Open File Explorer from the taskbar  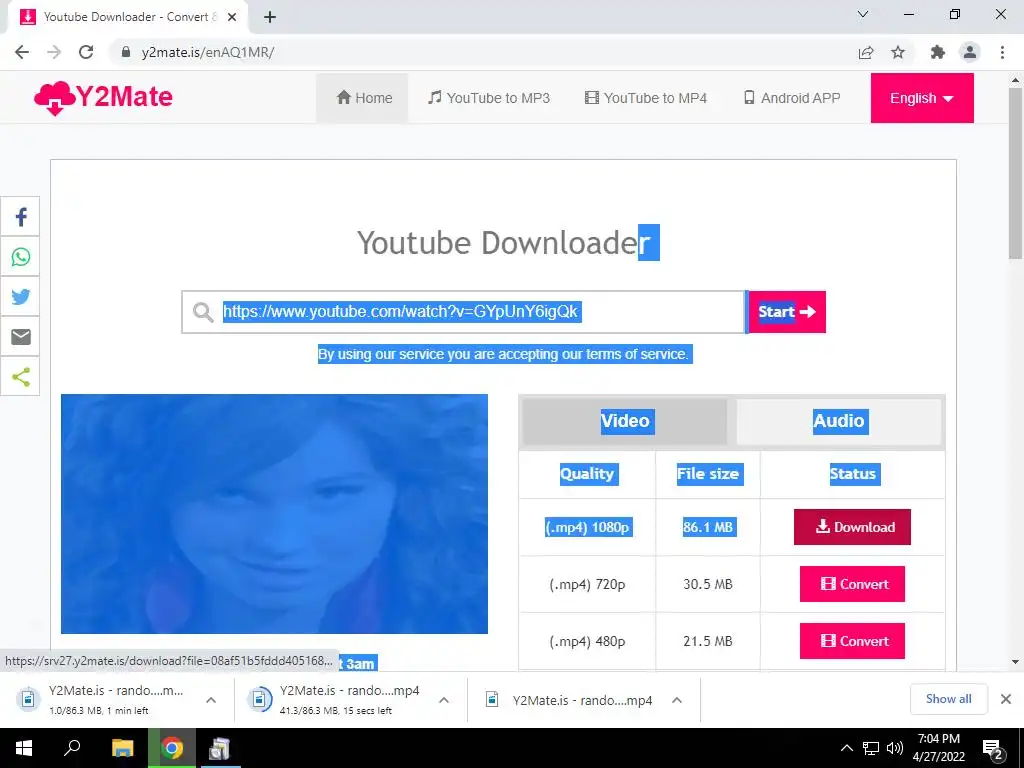[x=122, y=748]
